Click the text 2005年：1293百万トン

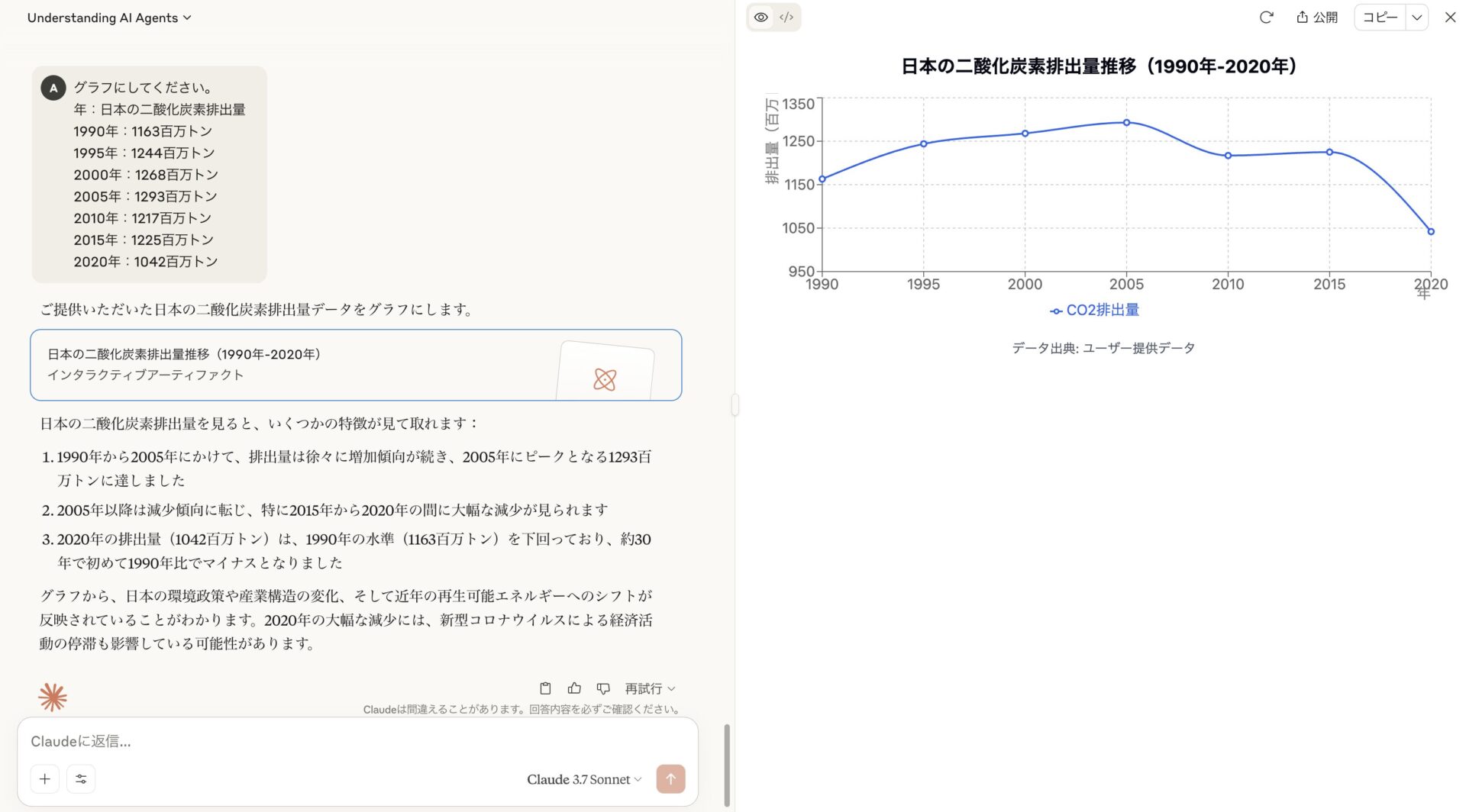[146, 196]
